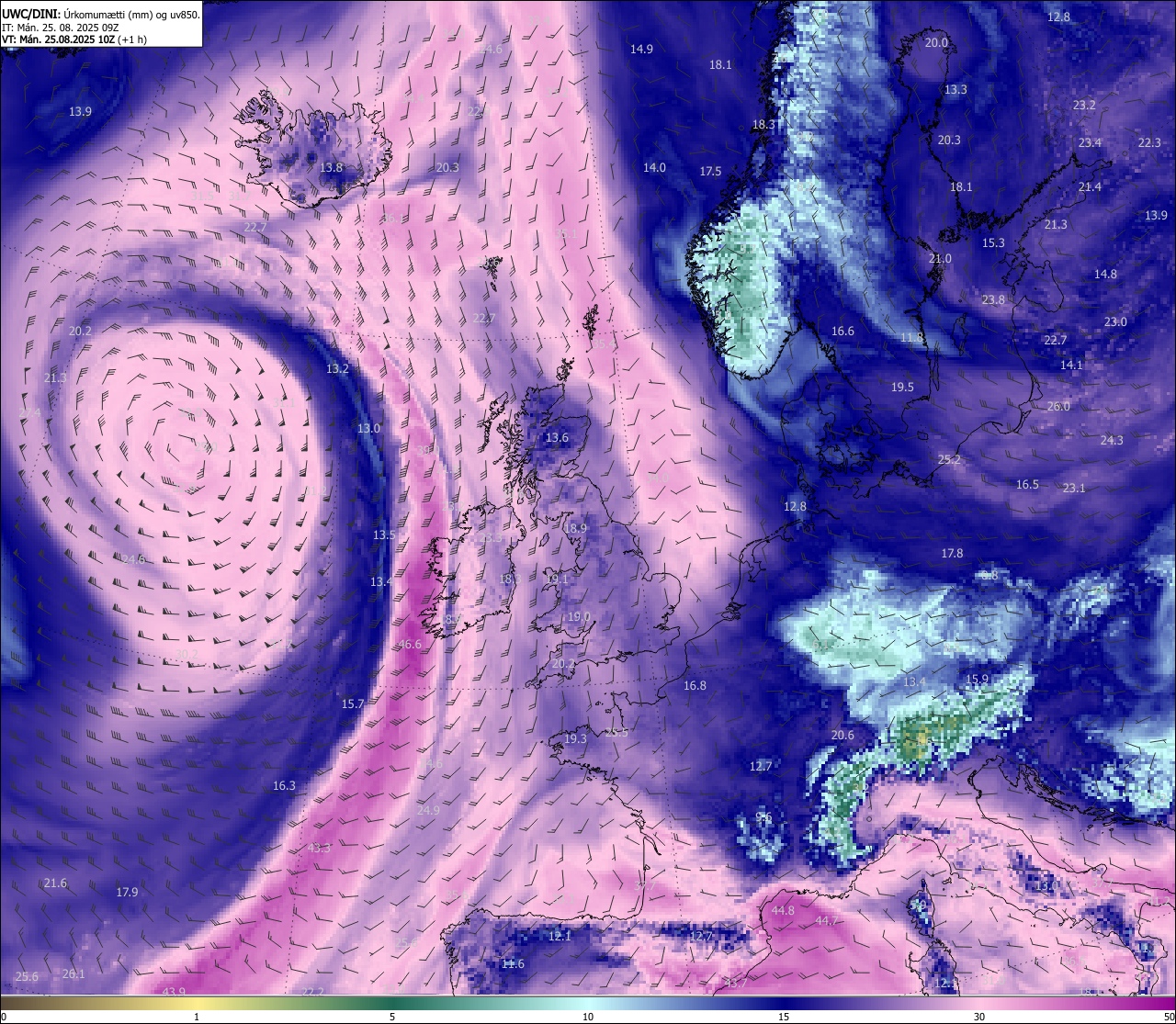Select the 23.4 map value
Image resolution: width=1176 pixels, height=1024 pixels.
click(1090, 143)
